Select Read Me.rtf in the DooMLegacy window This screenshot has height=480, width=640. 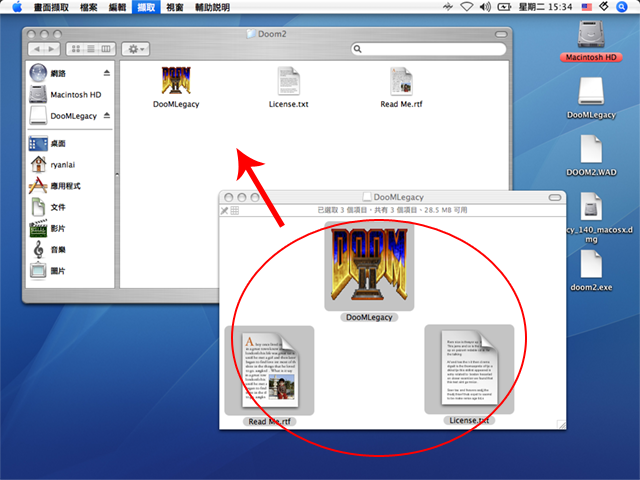point(269,371)
